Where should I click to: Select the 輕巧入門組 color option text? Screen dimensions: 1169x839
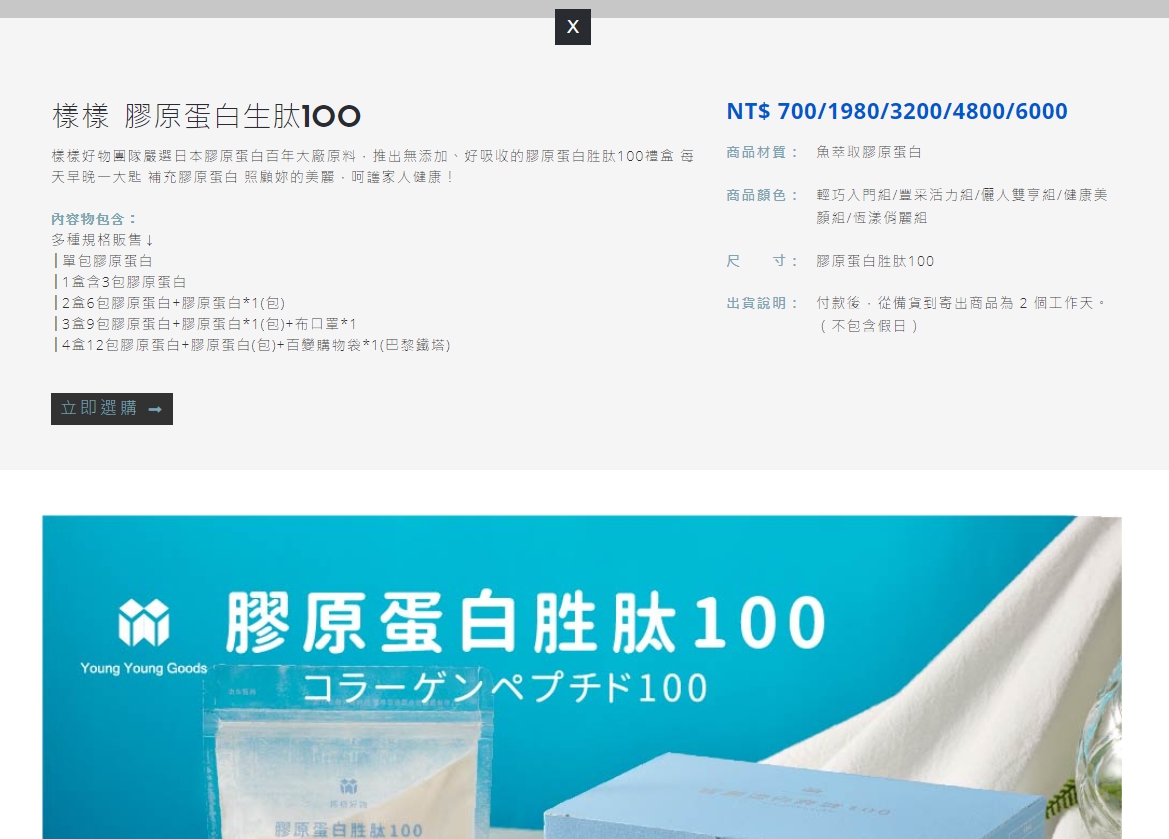pos(856,195)
